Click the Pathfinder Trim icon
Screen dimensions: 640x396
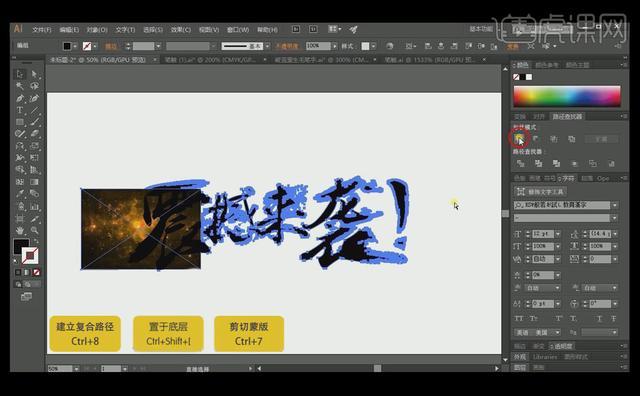[538, 164]
